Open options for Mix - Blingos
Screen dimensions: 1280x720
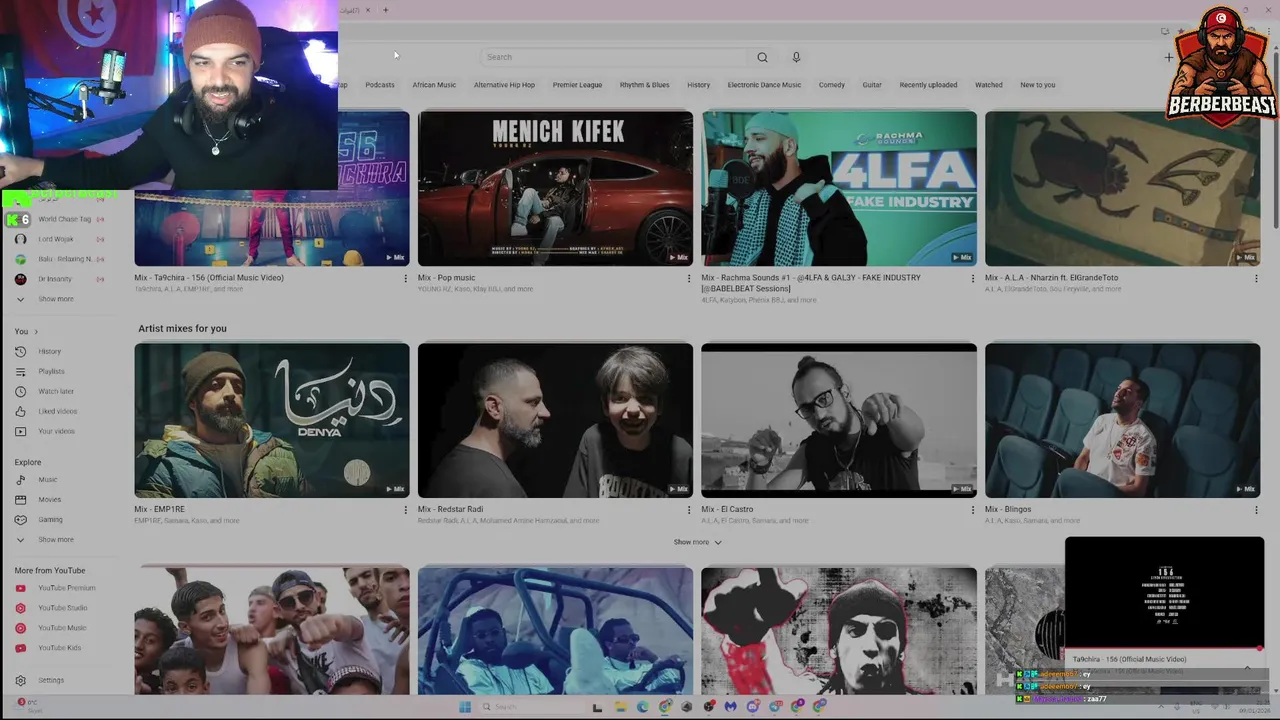1256,510
